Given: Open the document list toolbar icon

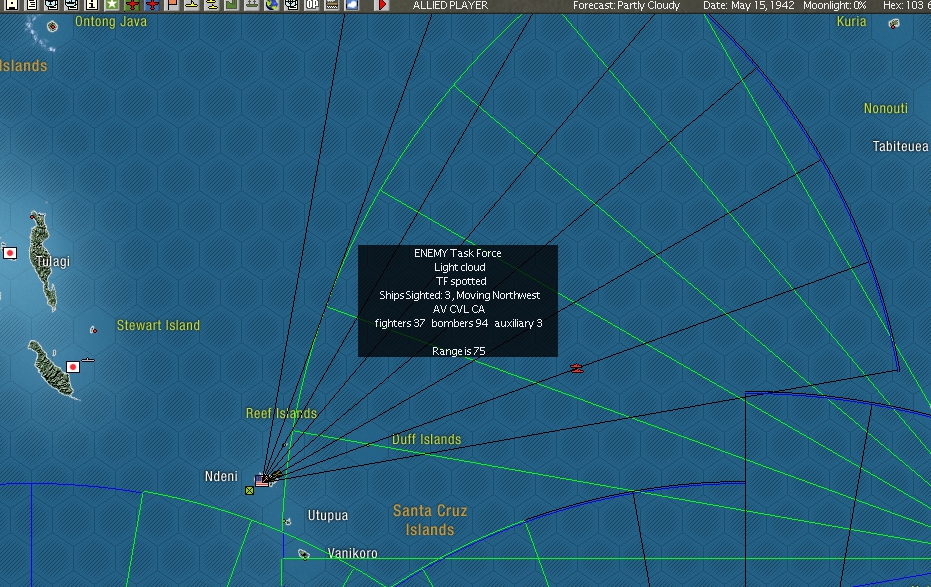Looking at the screenshot, I should pos(32,5).
